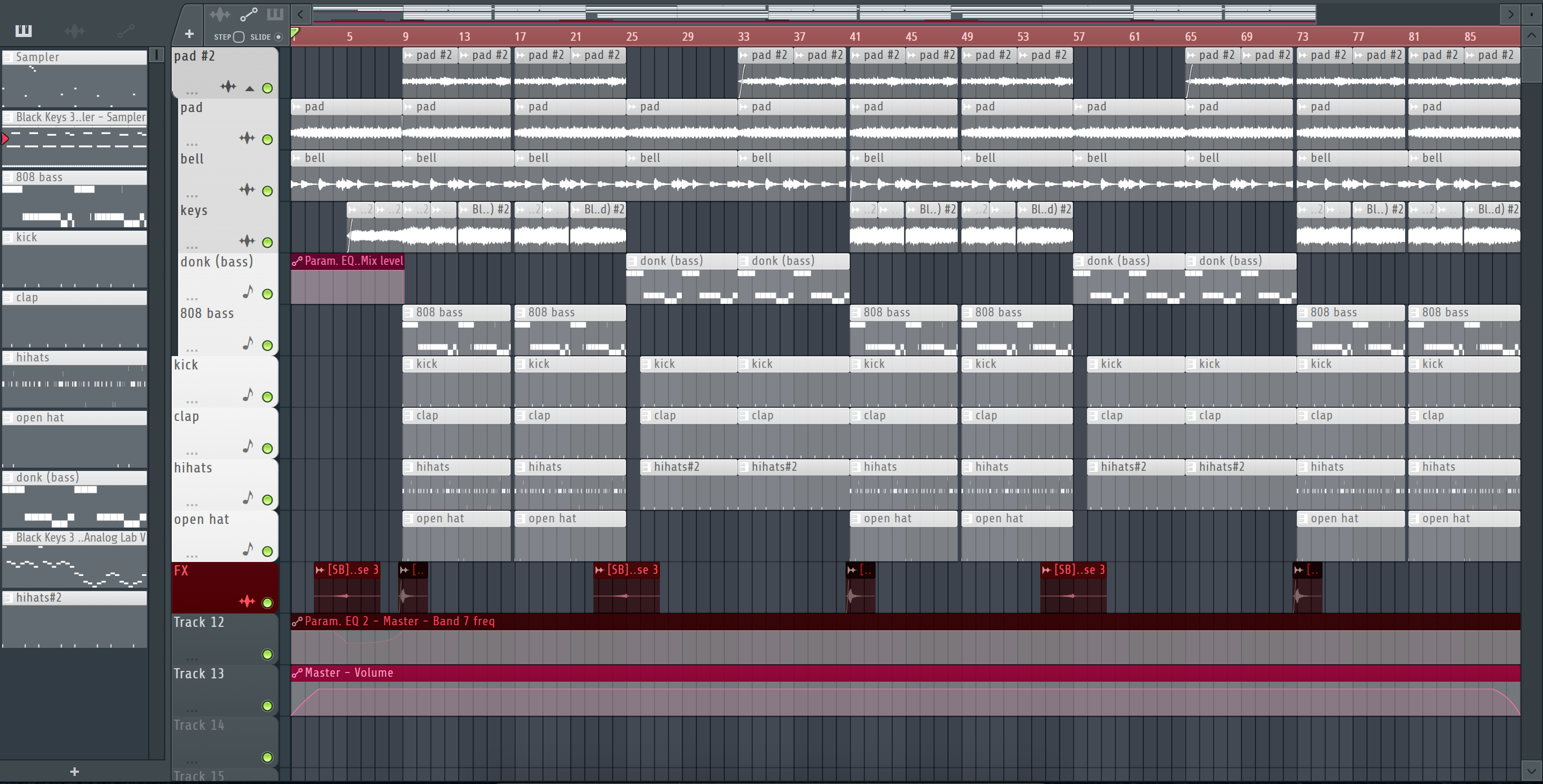Viewport: 1543px width, 784px height.
Task: Show automation clips in the picker panel
Action: pyautogui.click(x=126, y=31)
